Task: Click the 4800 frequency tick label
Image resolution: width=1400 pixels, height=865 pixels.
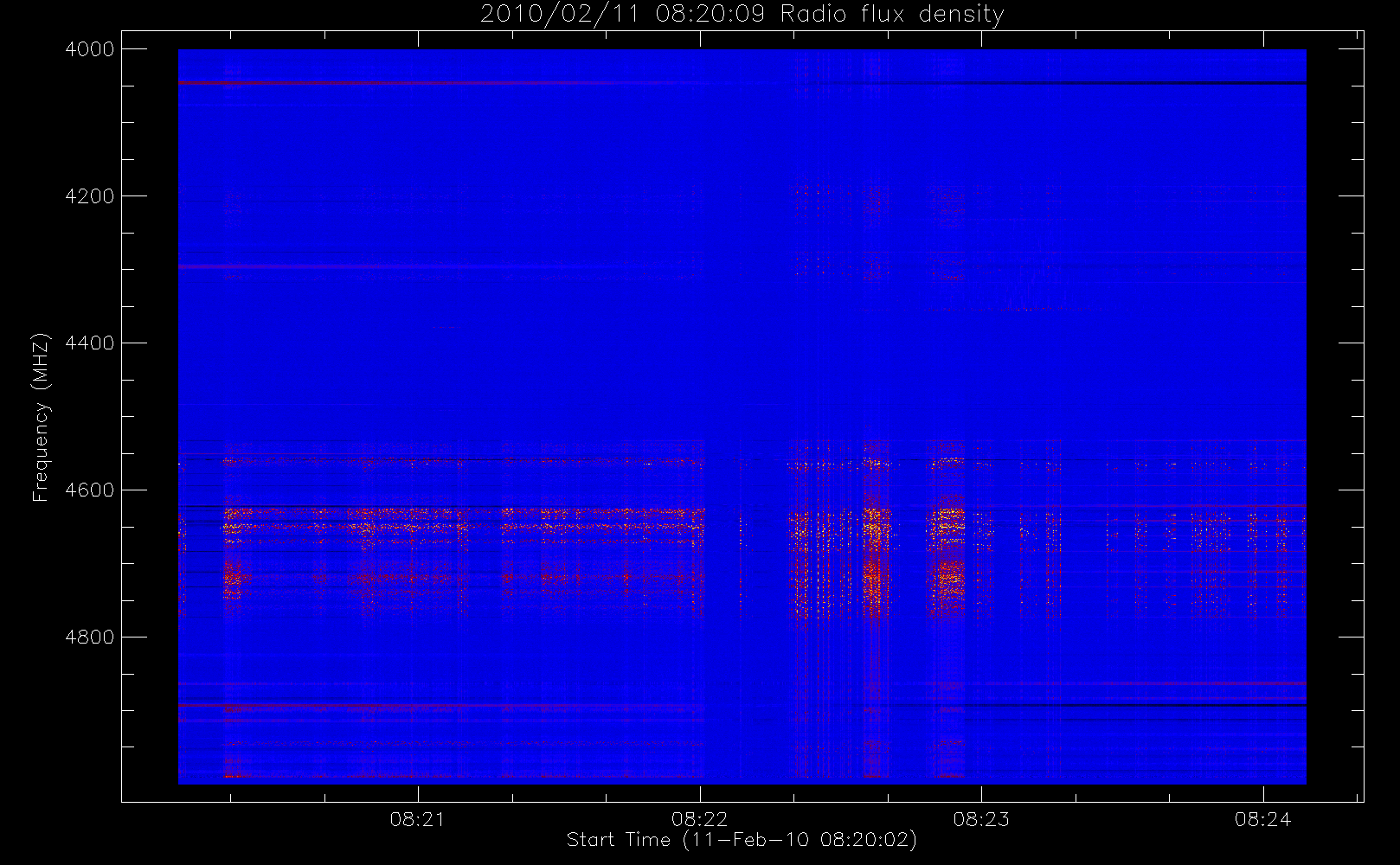Action: point(90,638)
